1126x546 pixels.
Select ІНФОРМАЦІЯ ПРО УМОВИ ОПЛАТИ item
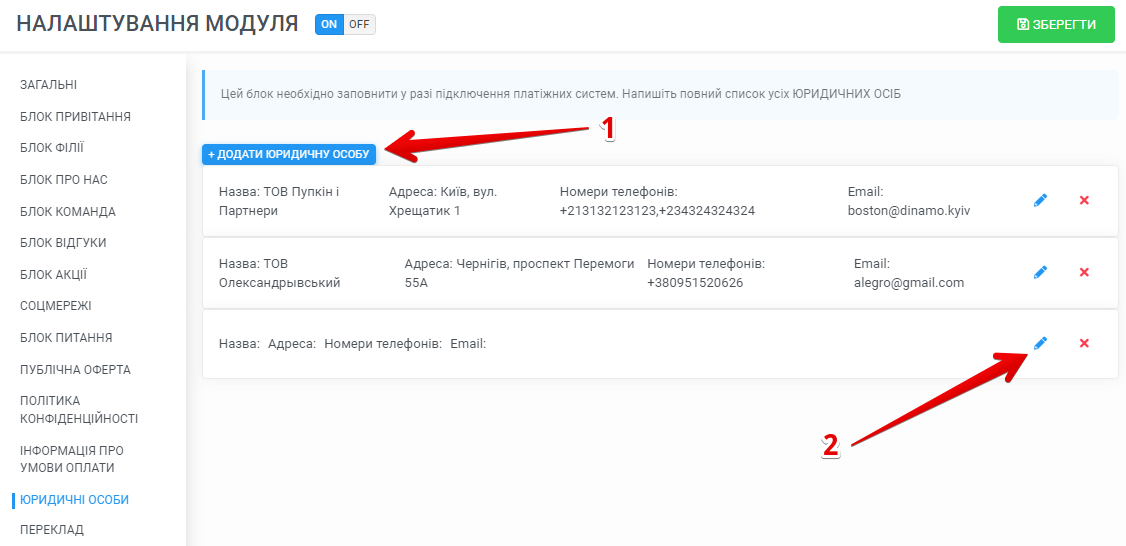pos(72,459)
